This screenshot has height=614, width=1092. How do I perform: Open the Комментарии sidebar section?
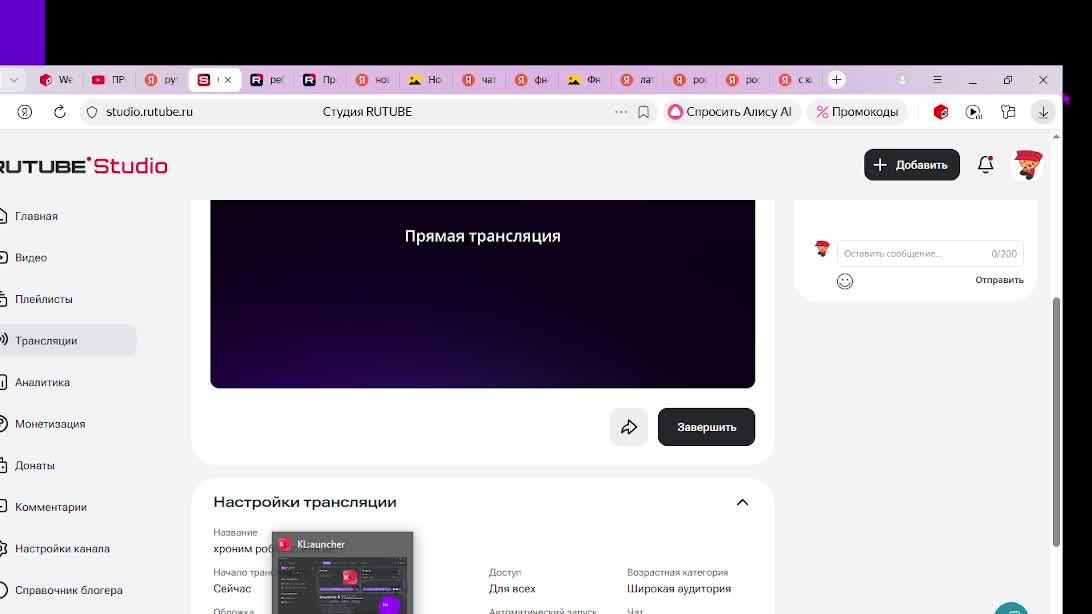tap(50, 507)
